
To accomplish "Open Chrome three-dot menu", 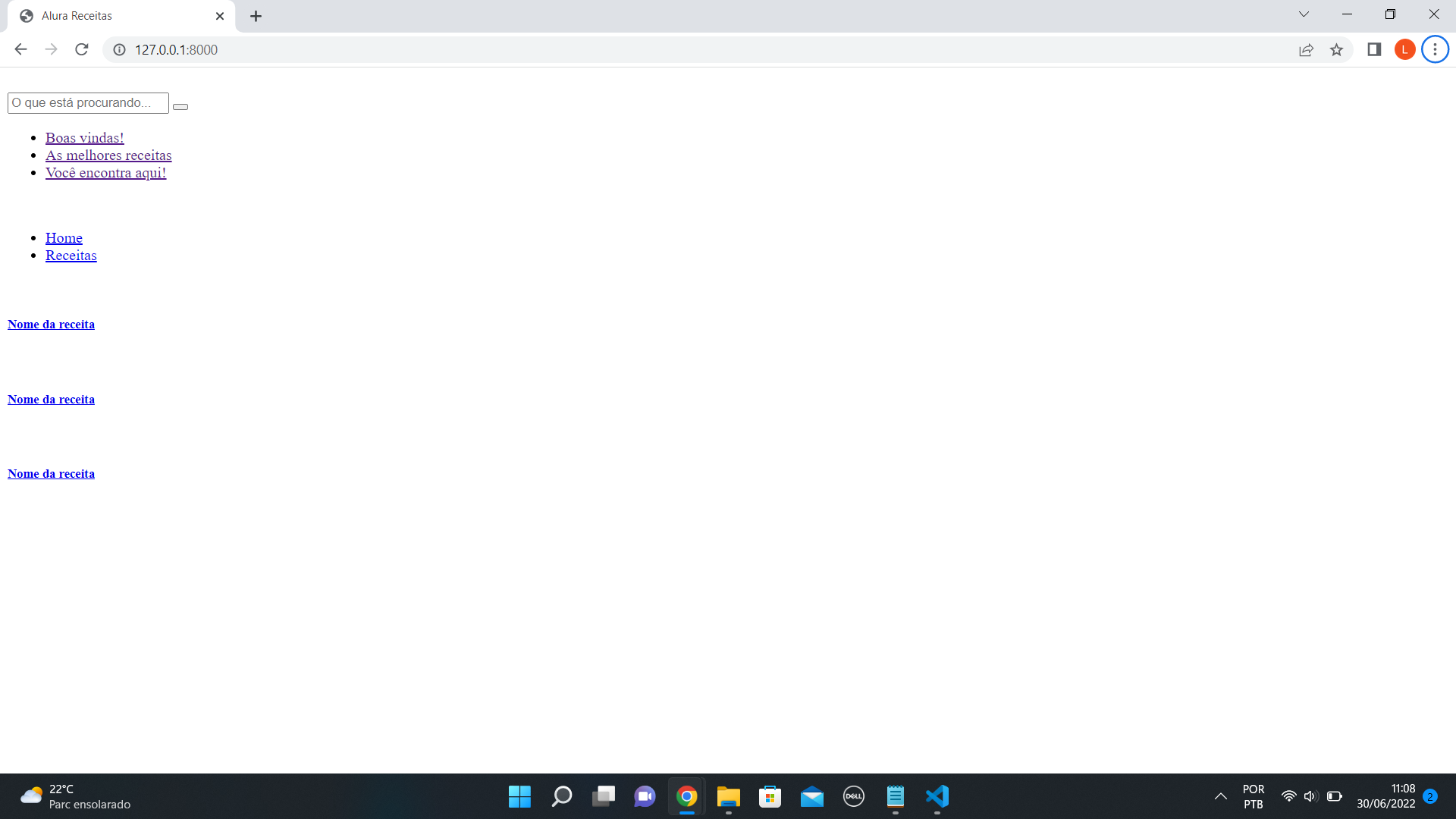I will click(1435, 49).
